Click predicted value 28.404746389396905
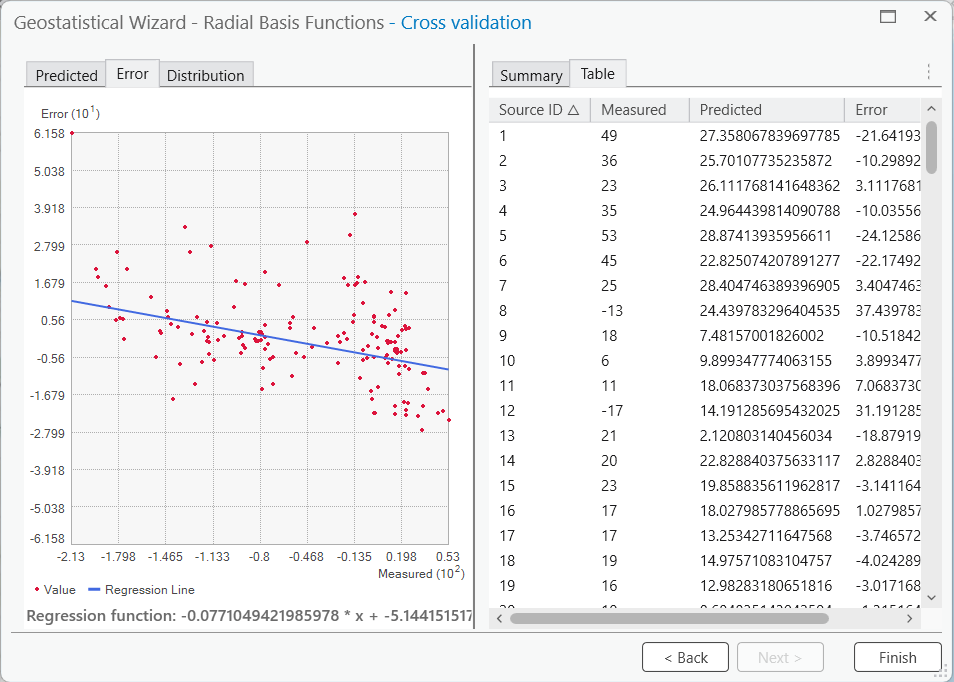The image size is (954, 682). (x=770, y=285)
